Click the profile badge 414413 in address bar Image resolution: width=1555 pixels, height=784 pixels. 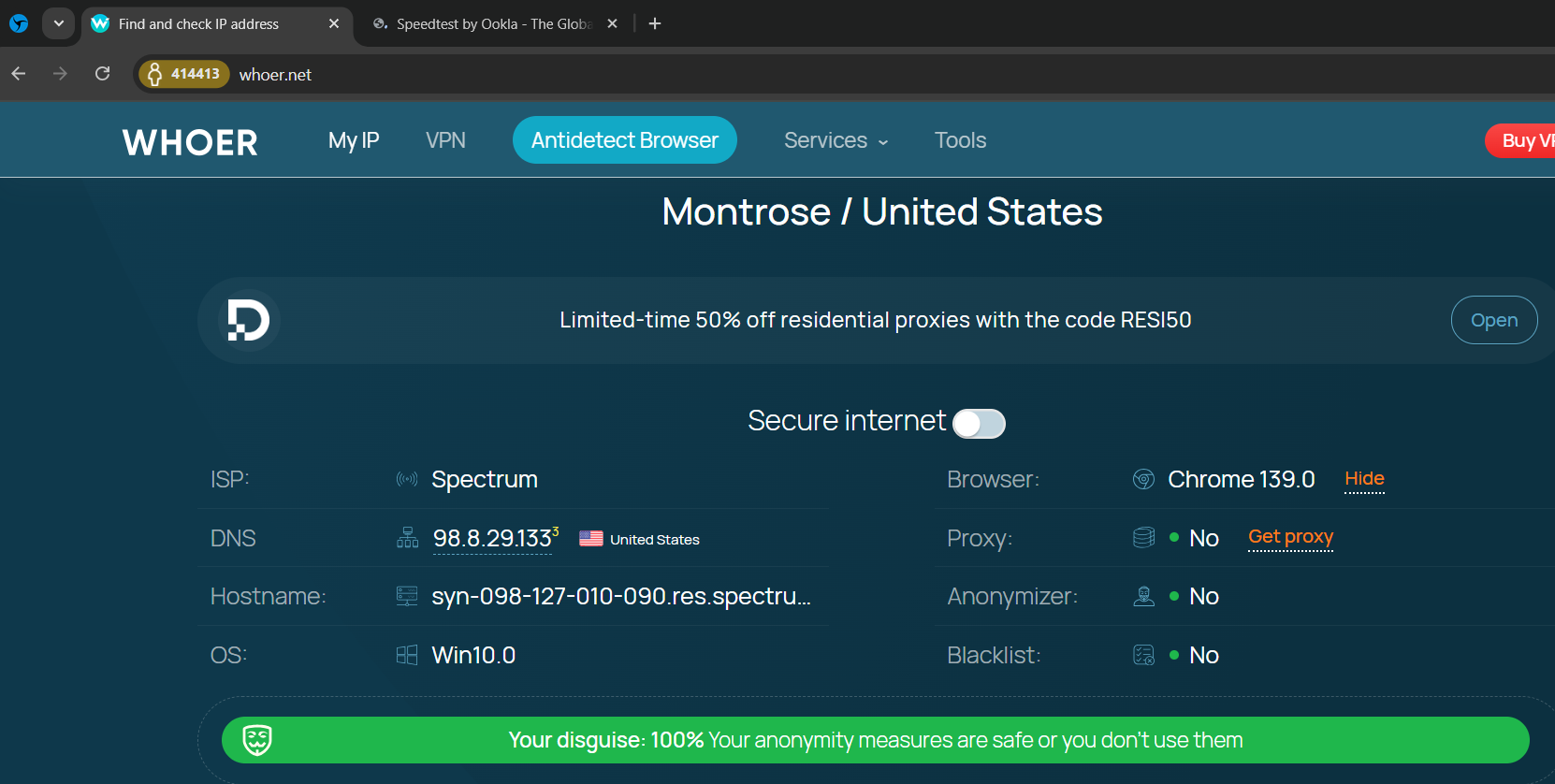click(184, 74)
